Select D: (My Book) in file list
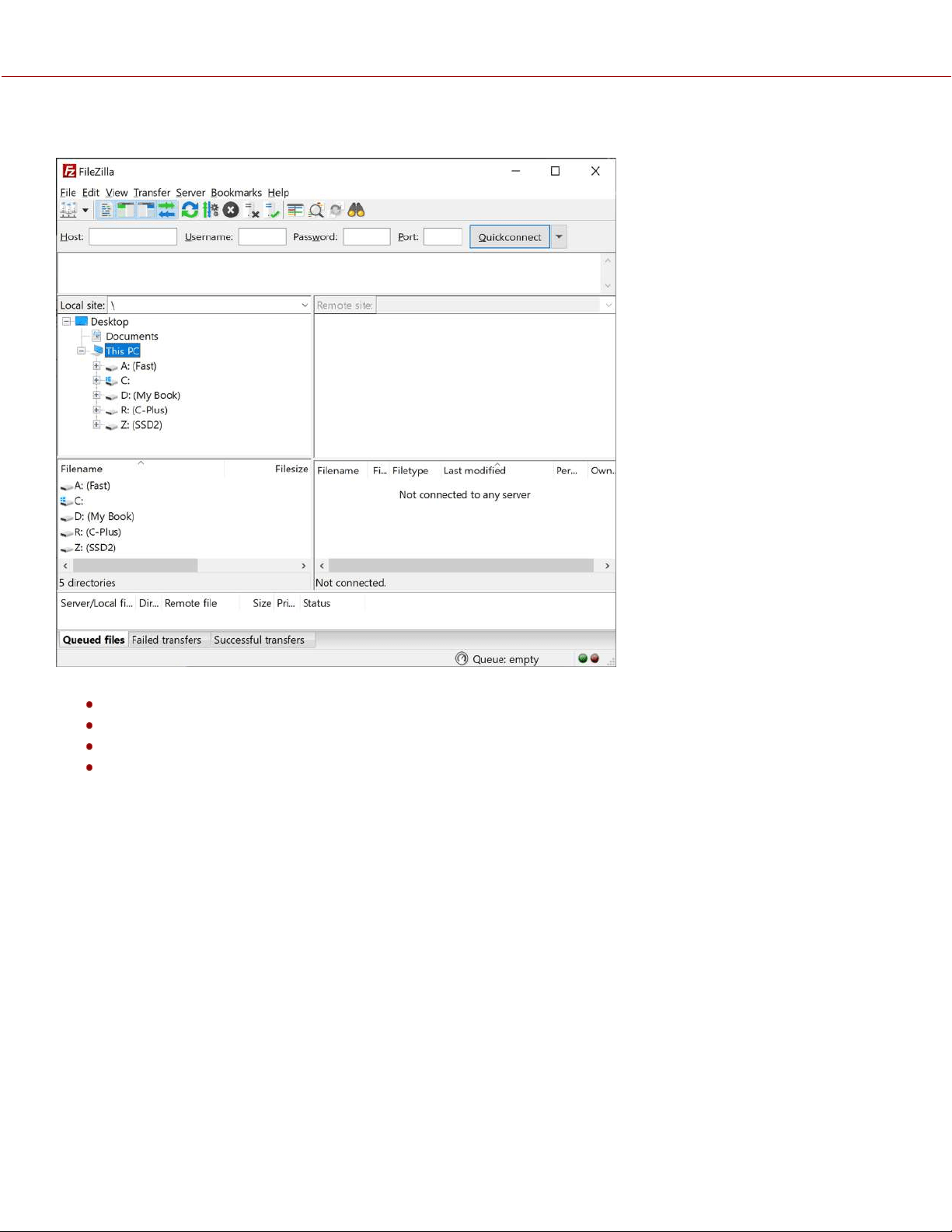Screen dimensions: 952x1232 coord(104,517)
